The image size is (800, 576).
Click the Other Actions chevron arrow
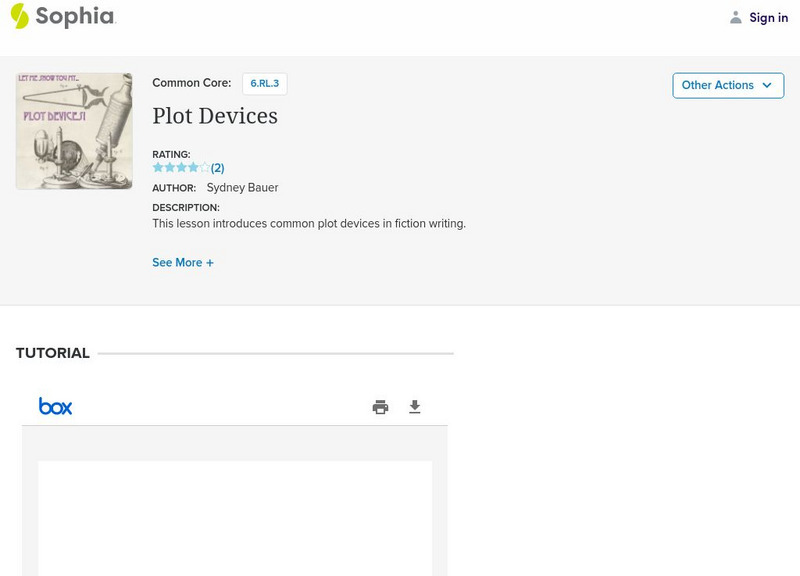(x=767, y=85)
